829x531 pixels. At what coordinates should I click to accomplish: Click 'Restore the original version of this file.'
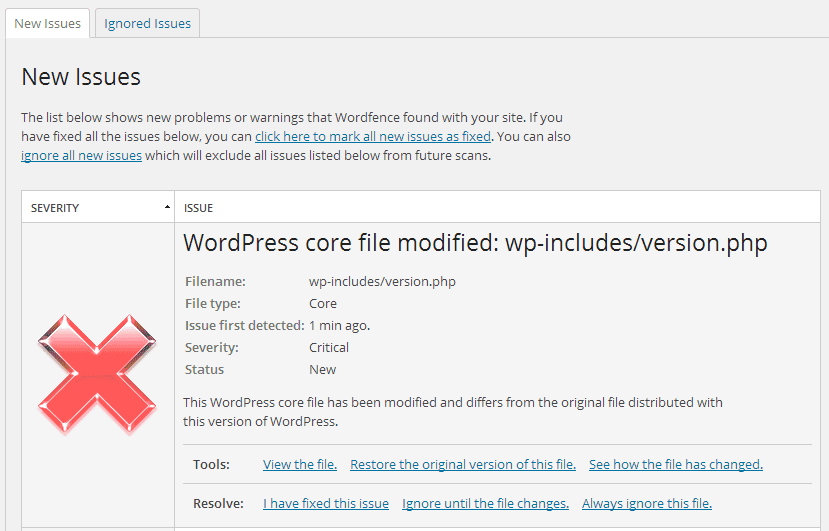pyautogui.click(x=463, y=464)
